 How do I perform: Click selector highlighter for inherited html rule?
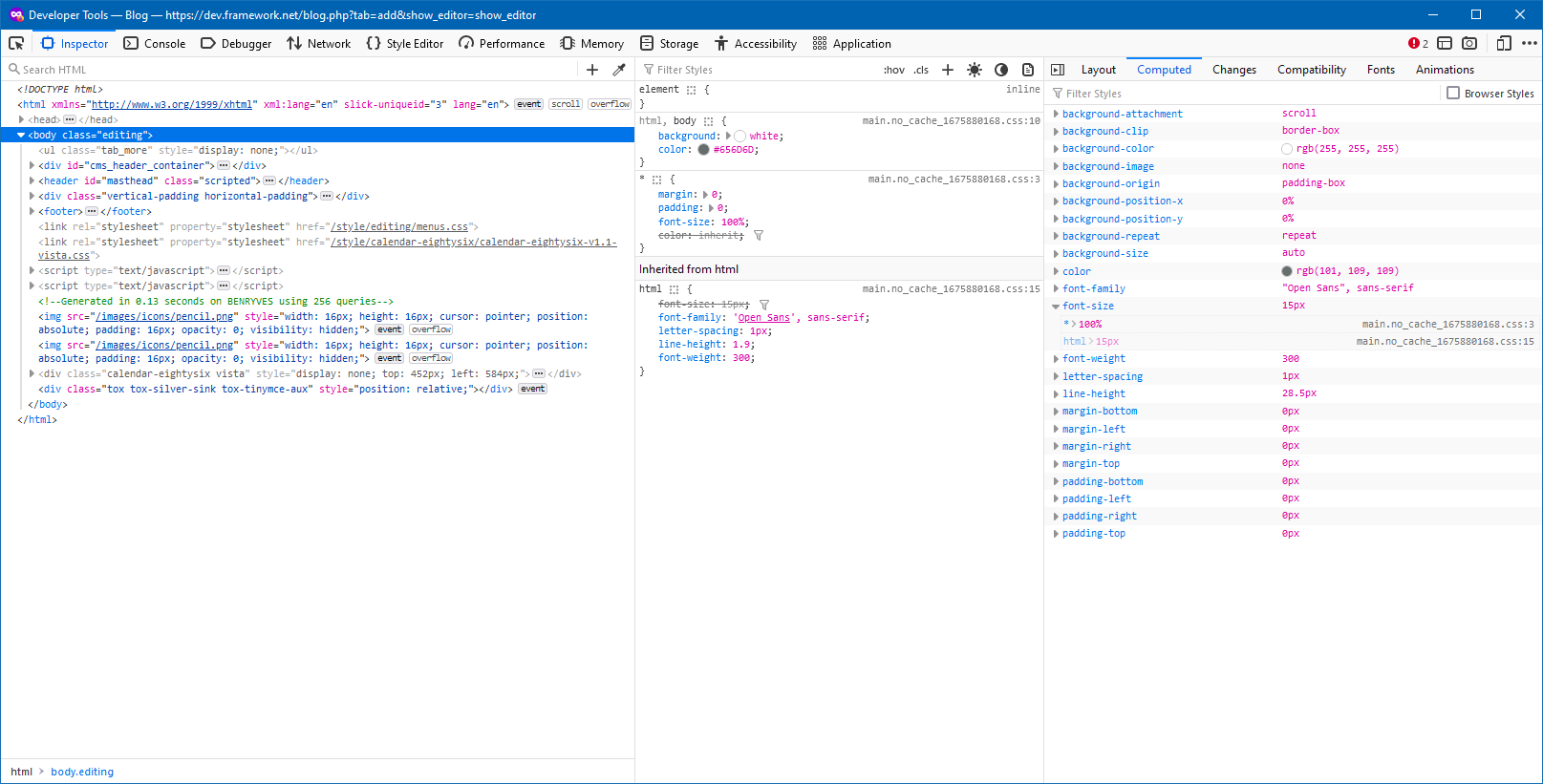coord(674,289)
